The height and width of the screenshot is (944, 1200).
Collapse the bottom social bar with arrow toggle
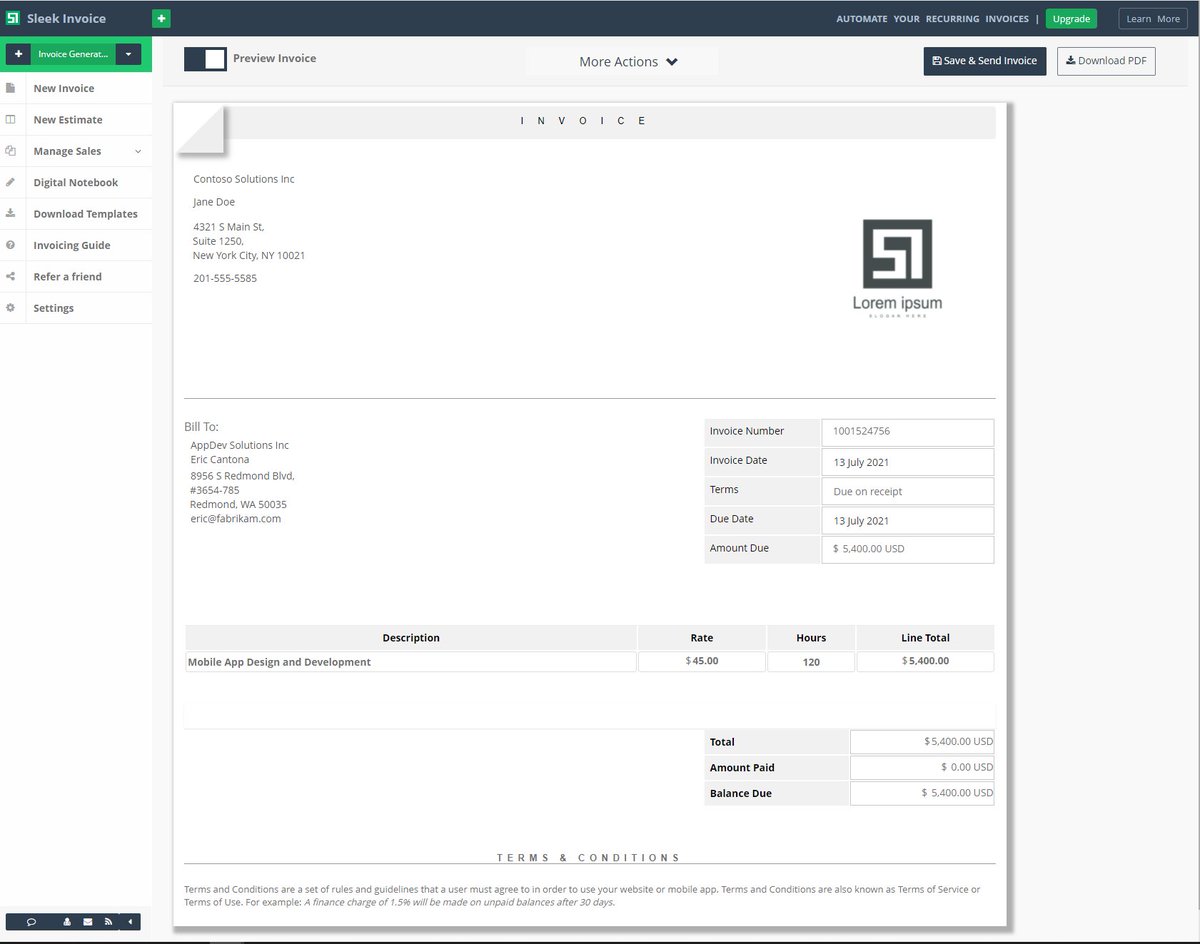130,921
